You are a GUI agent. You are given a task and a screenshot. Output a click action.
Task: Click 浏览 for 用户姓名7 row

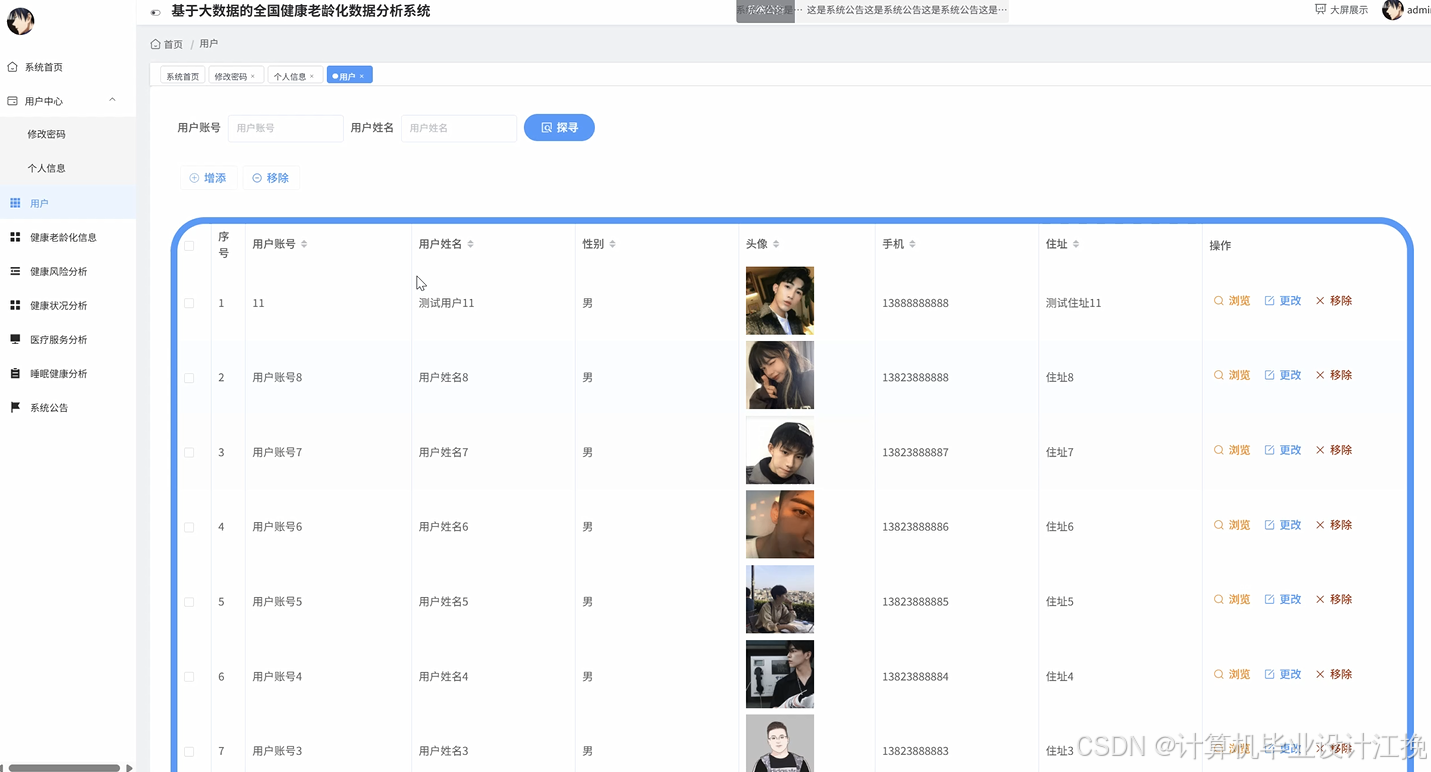(1232, 450)
